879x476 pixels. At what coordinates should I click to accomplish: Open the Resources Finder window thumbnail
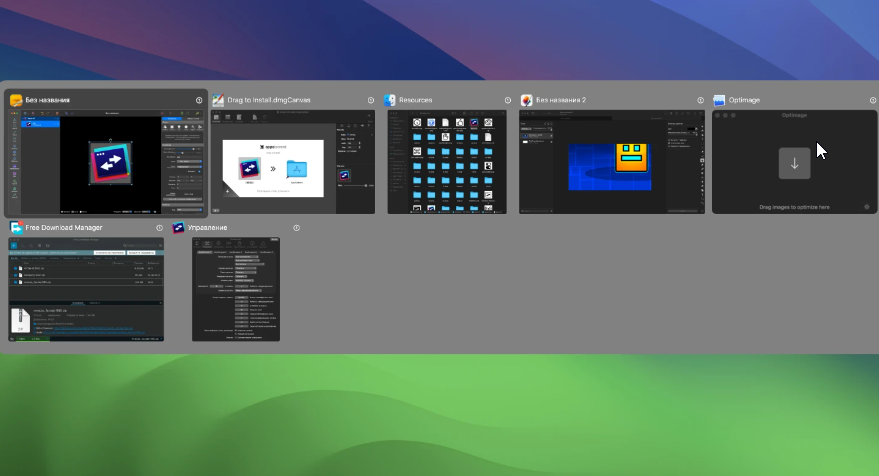pos(447,163)
